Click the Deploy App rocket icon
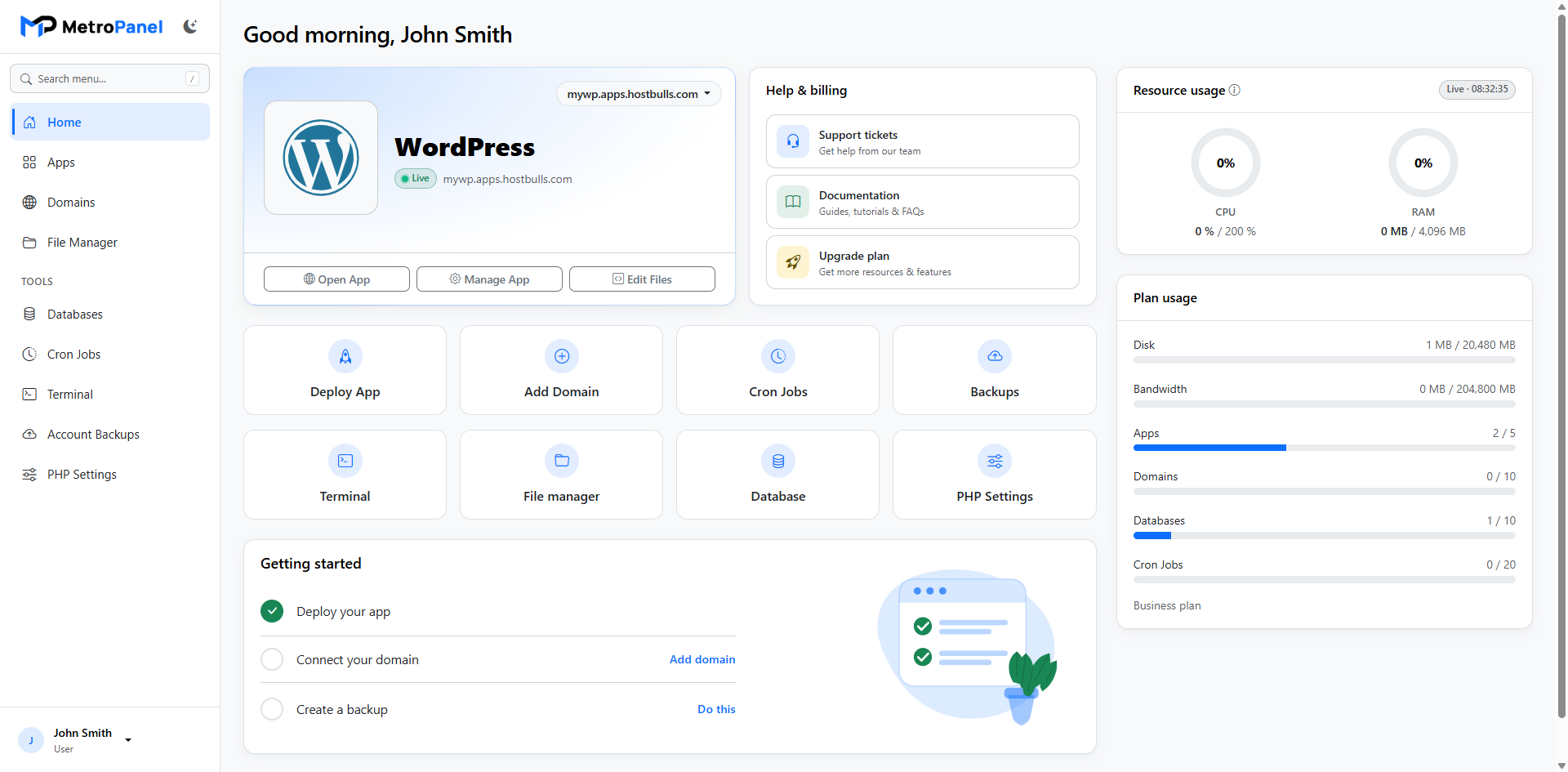The image size is (1568, 772). (345, 356)
